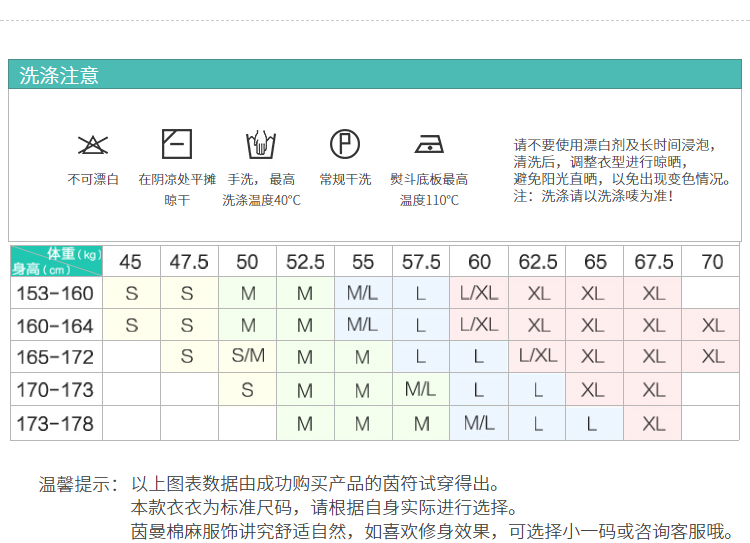Viewport: 750px width, 543px height.
Task: Select the 70 weight column header
Action: [x=712, y=262]
